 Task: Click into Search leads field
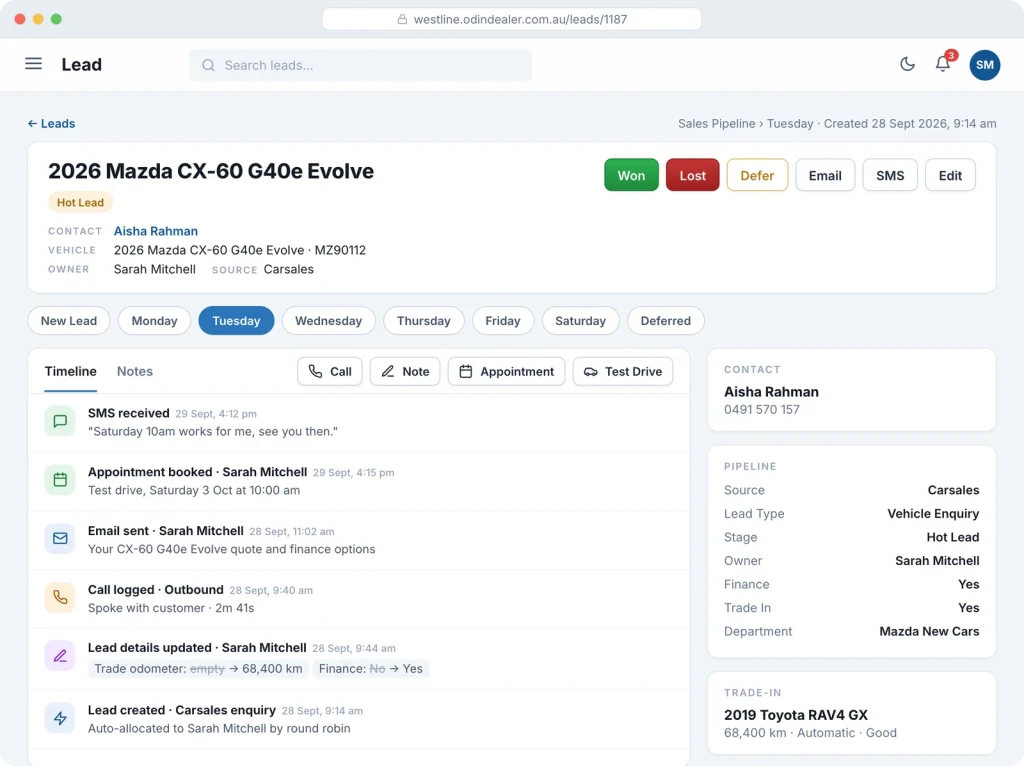[x=360, y=65]
